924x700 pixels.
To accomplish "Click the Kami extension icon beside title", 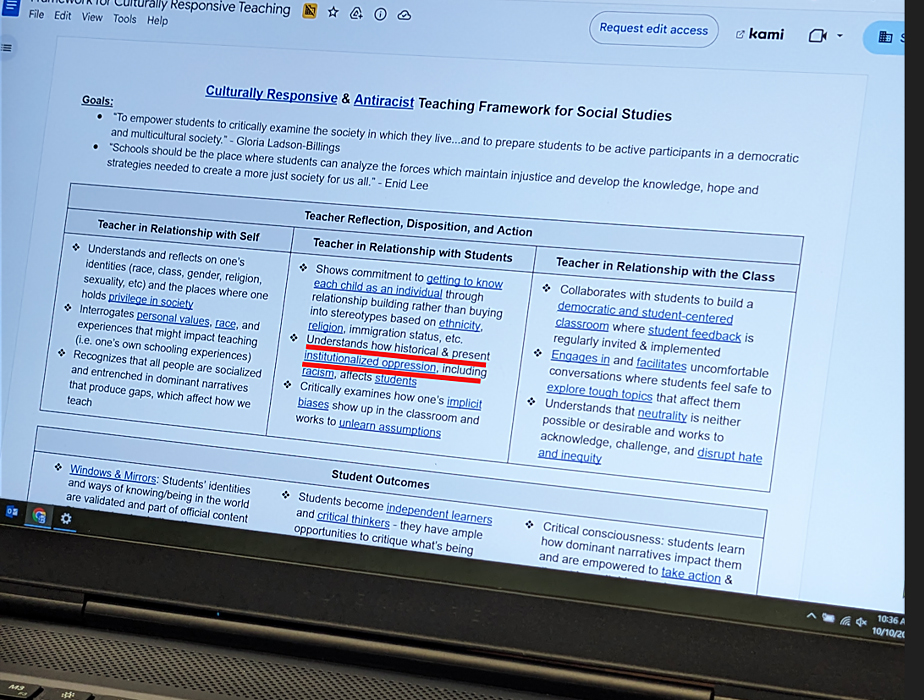I will coord(310,11).
